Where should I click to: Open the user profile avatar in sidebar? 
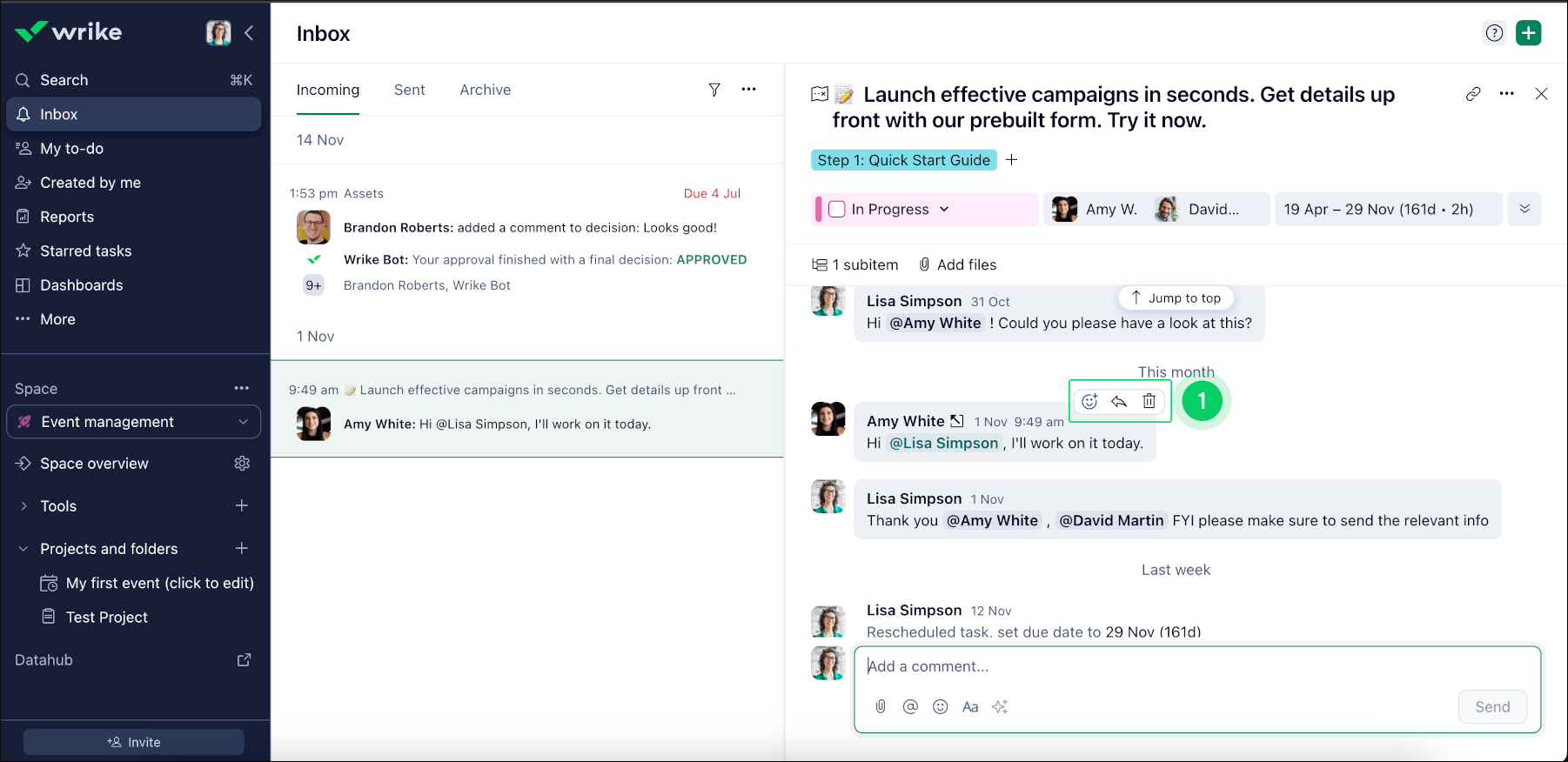tap(218, 32)
